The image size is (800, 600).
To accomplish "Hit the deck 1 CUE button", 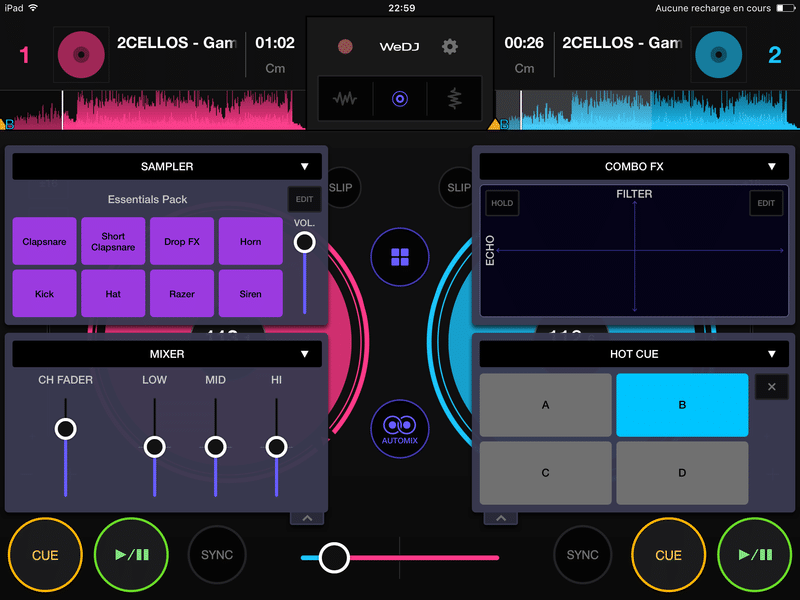I will [x=45, y=555].
